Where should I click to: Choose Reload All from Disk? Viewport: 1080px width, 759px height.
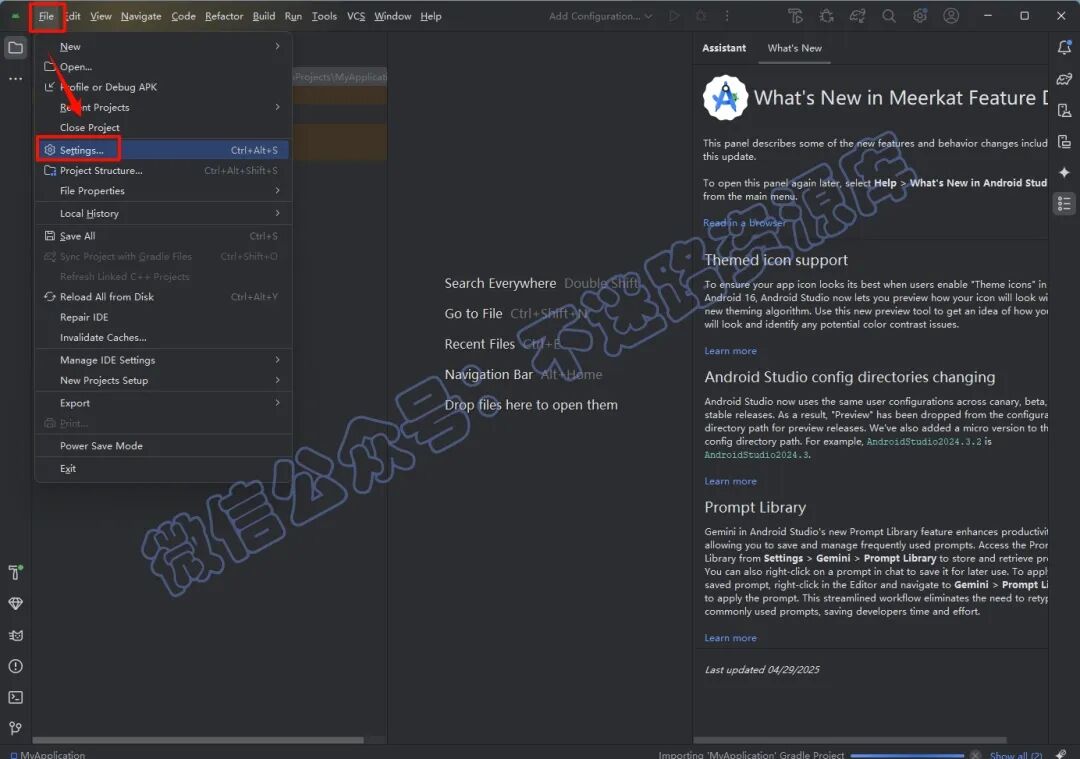click(x=163, y=296)
